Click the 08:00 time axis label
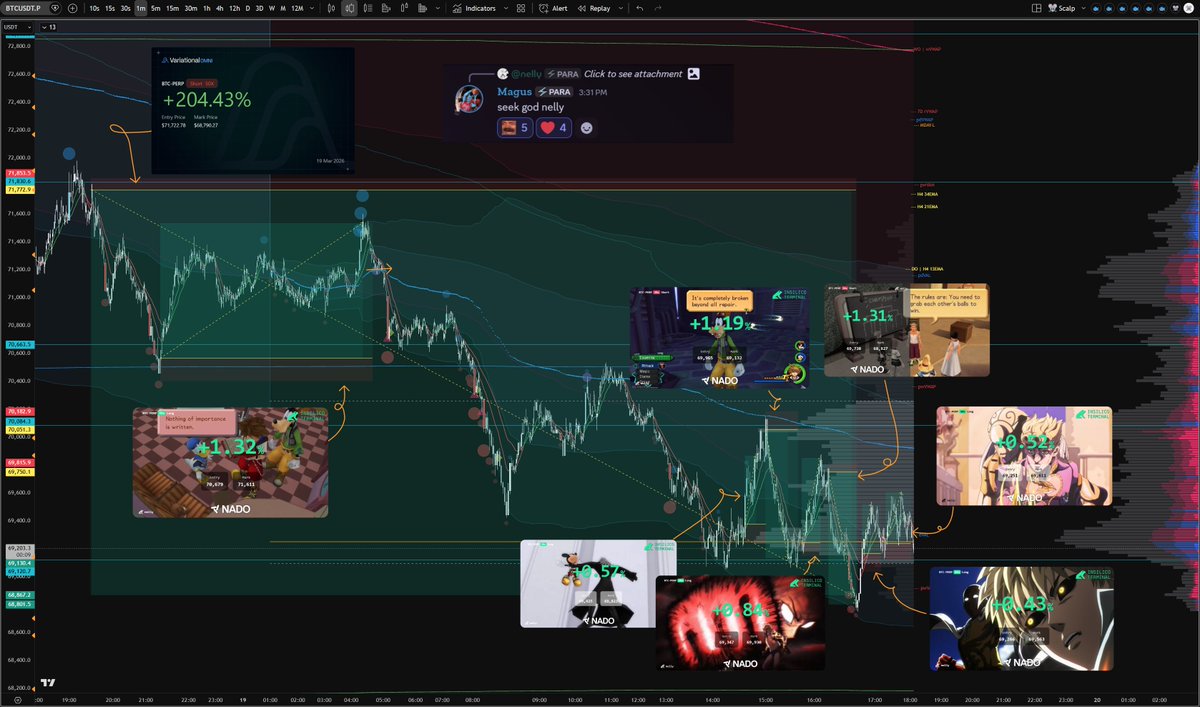1200x707 pixels. pos(472,699)
